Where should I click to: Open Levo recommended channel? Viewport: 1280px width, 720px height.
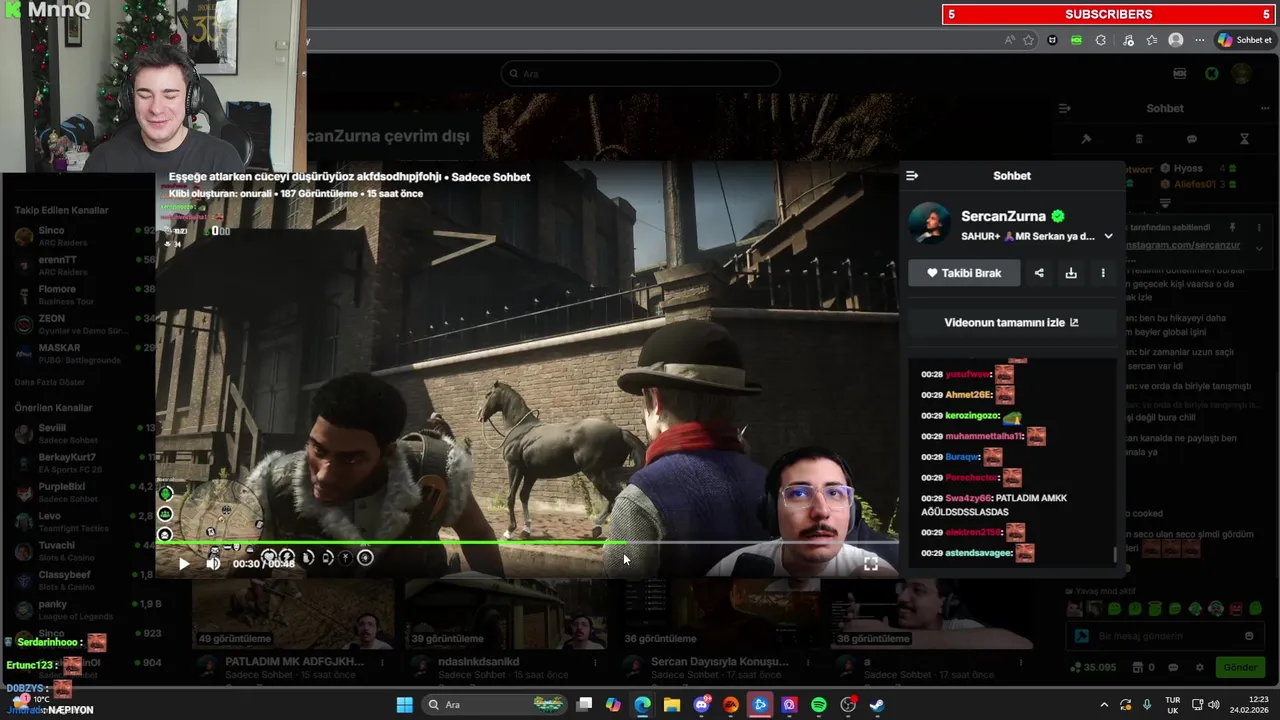click(80, 521)
